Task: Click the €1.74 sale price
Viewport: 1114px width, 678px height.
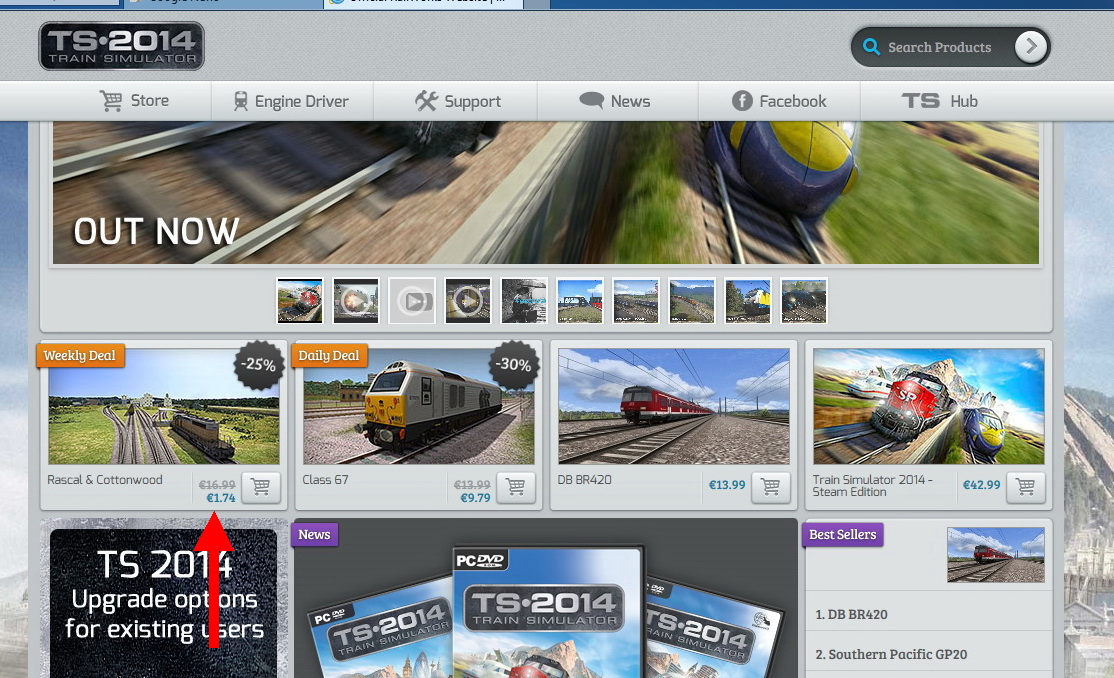Action: (220, 498)
